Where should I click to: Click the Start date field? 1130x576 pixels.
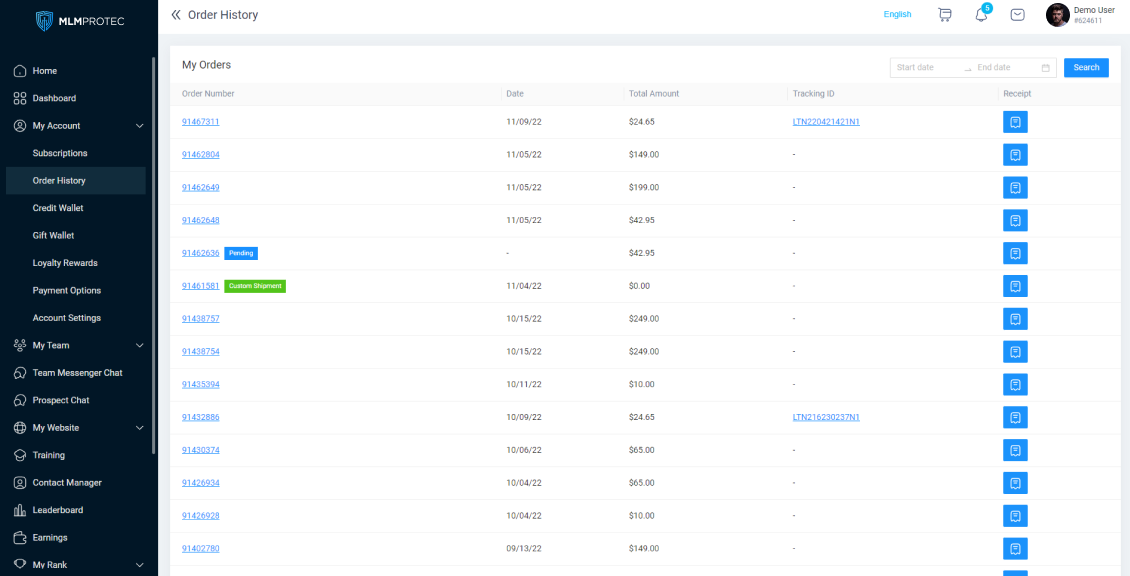point(926,68)
